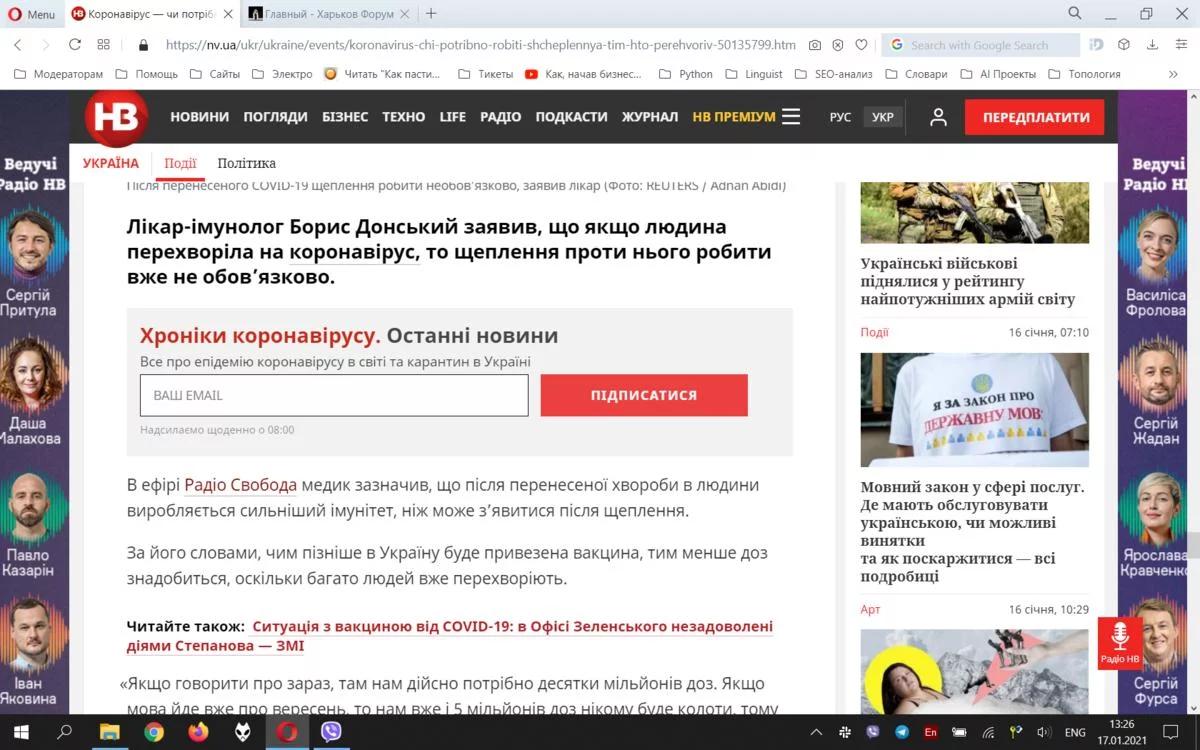Open the ПОГЛЯДИ section
This screenshot has width=1200, height=750.
[x=275, y=117]
